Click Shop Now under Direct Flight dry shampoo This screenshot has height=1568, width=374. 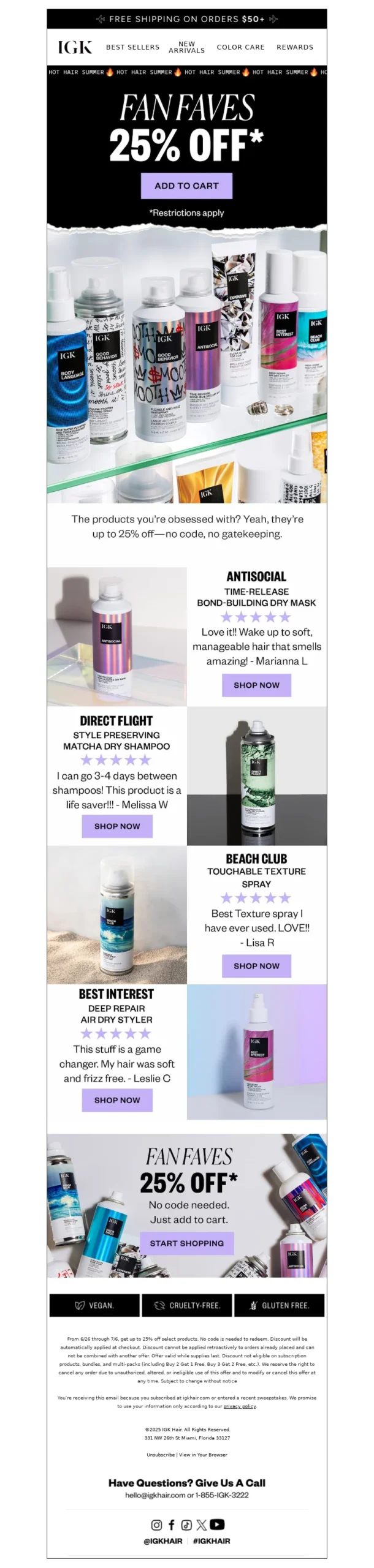pos(117,826)
